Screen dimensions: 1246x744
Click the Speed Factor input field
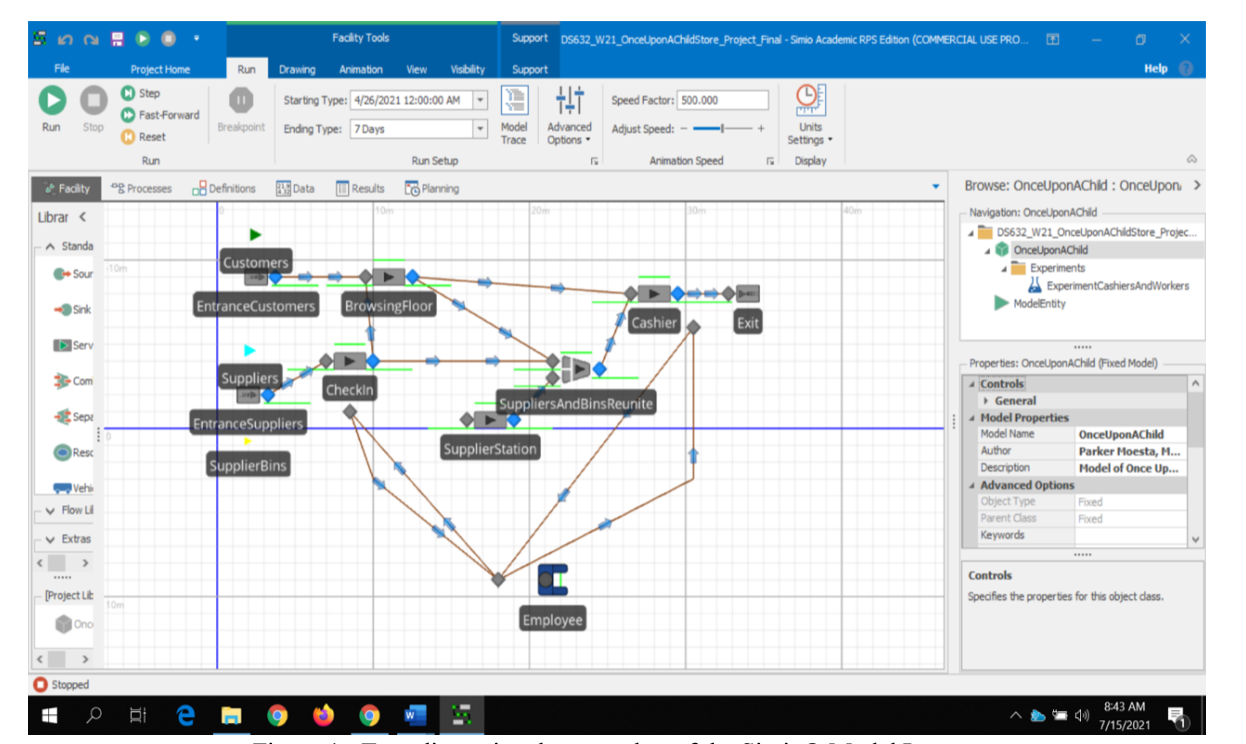[x=723, y=100]
